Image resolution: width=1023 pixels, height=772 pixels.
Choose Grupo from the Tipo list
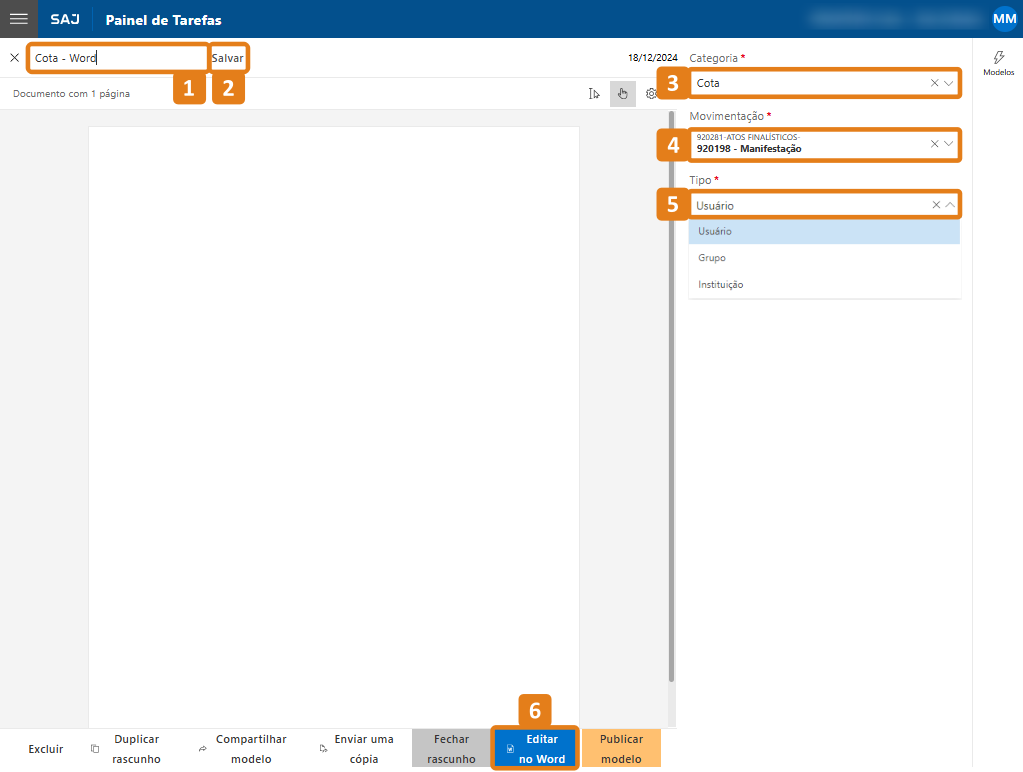click(712, 258)
